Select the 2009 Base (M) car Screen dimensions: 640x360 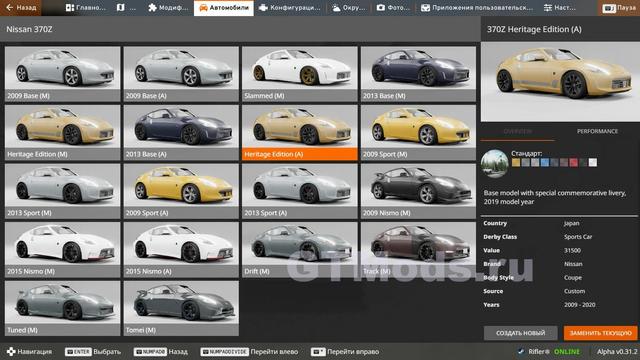point(62,74)
